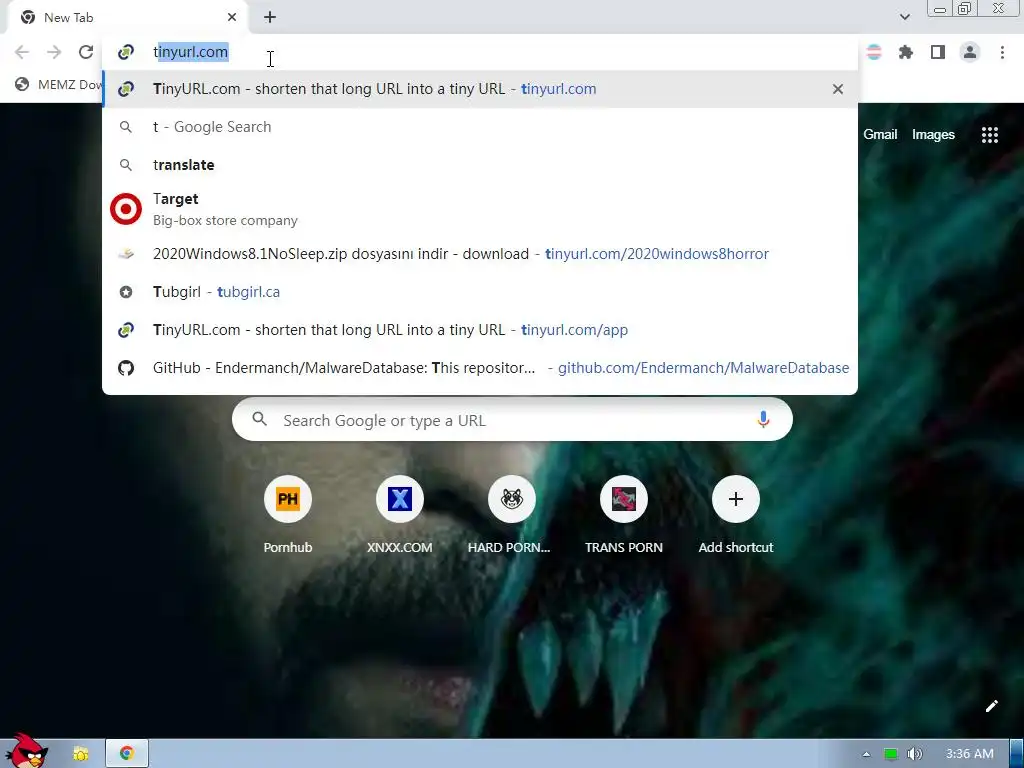Open the GitHub MalwareDatabase suggestion
Image resolution: width=1024 pixels, height=768 pixels.
(x=480, y=368)
